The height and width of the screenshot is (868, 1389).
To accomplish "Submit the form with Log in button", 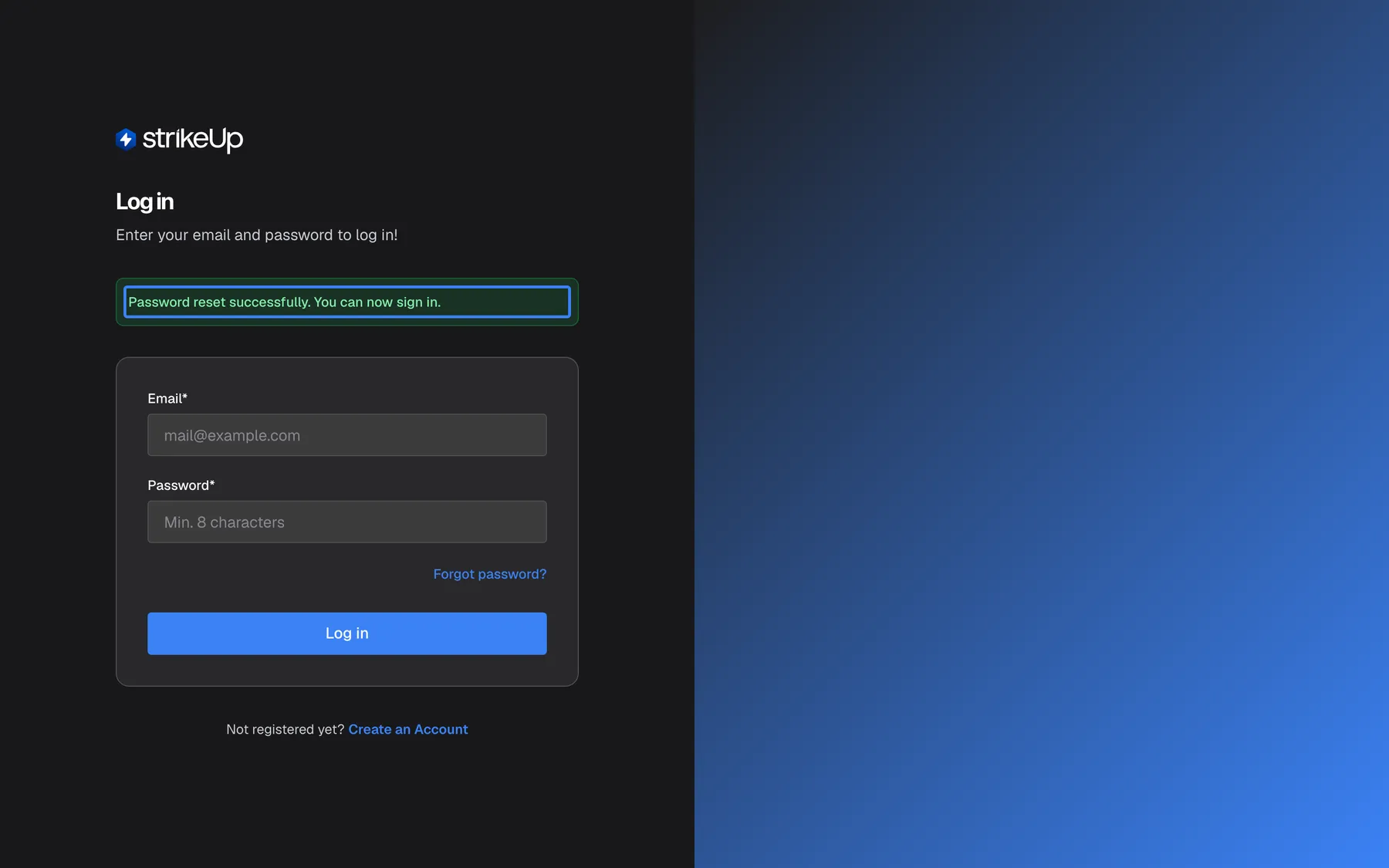I will (x=347, y=633).
